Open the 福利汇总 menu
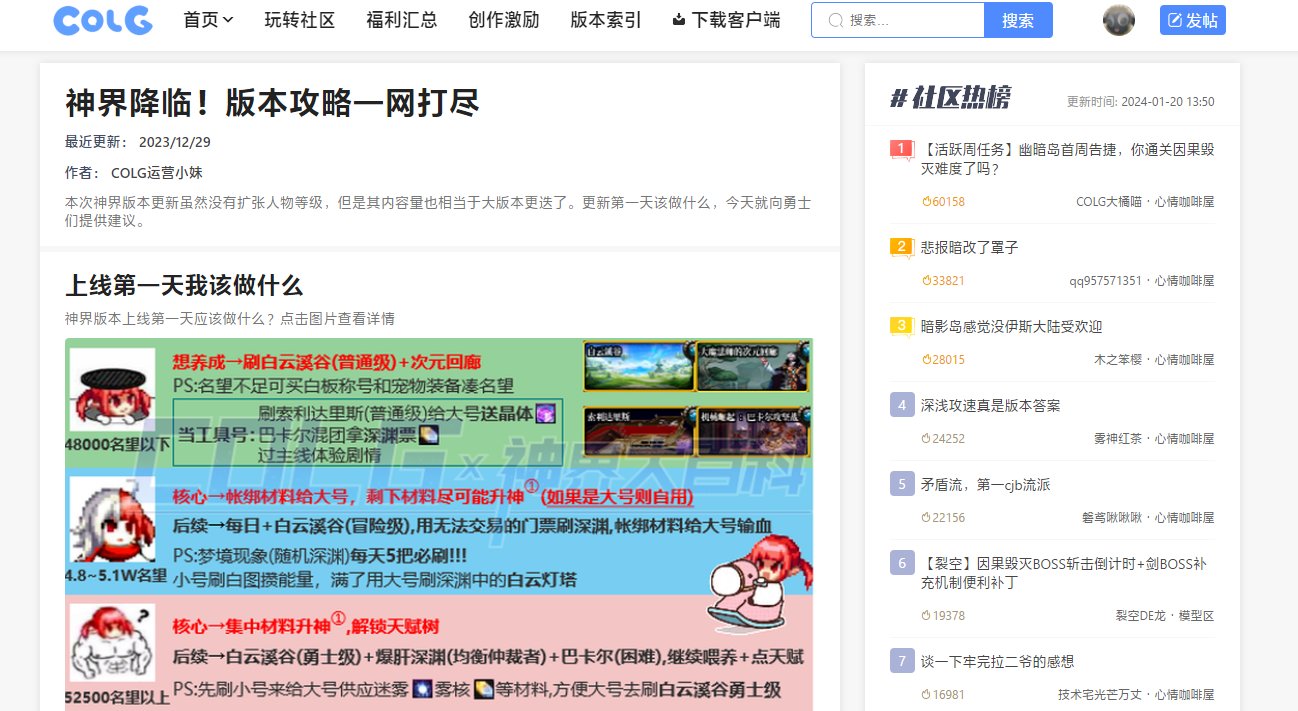The image size is (1298, 711). [401, 20]
